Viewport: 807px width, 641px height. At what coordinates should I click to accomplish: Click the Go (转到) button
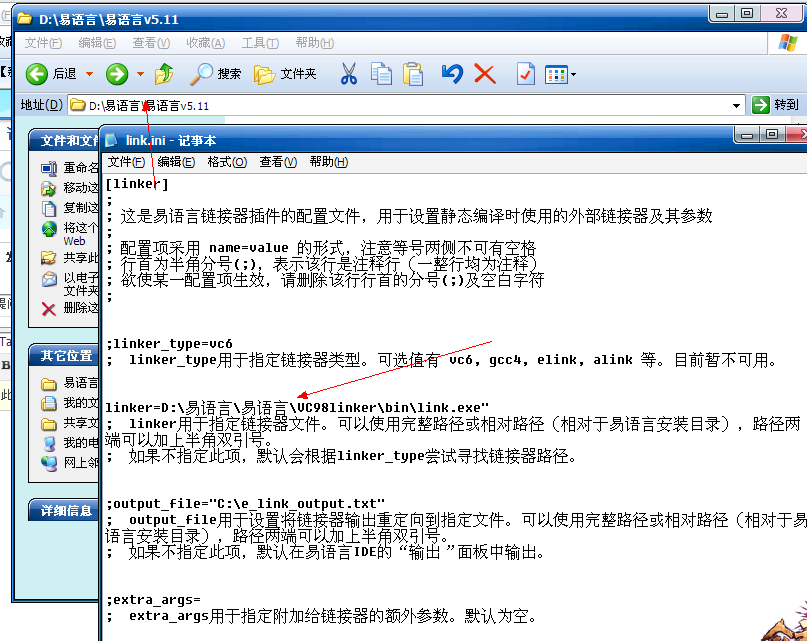(x=777, y=105)
